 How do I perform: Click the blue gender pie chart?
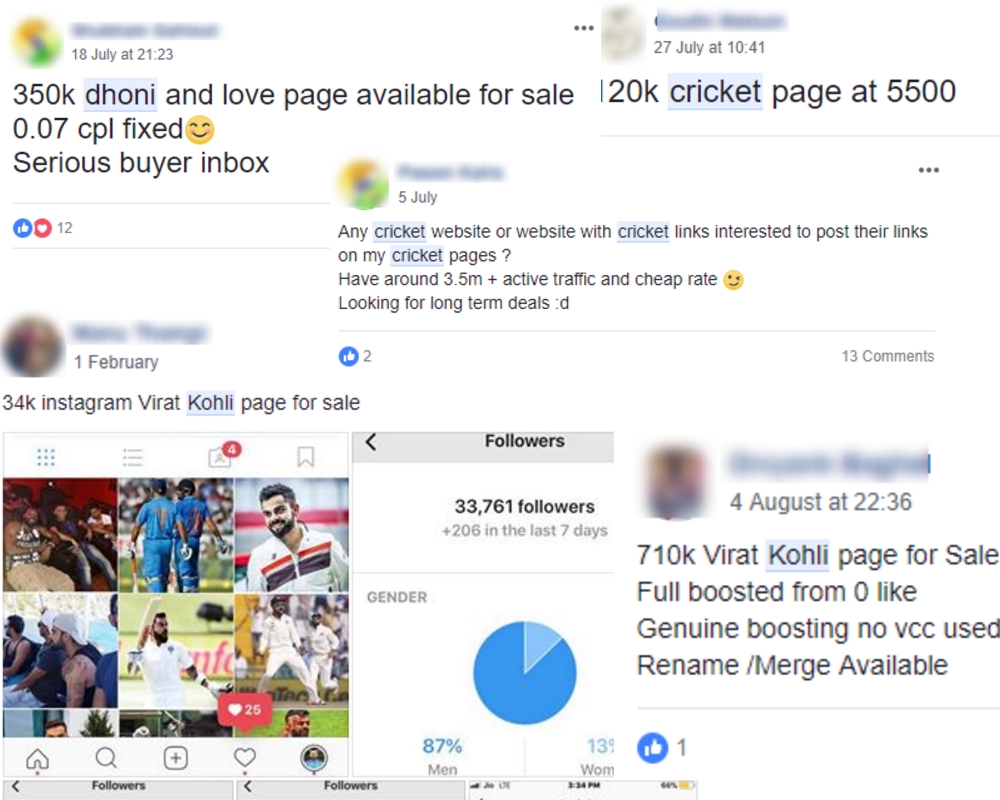coord(524,672)
